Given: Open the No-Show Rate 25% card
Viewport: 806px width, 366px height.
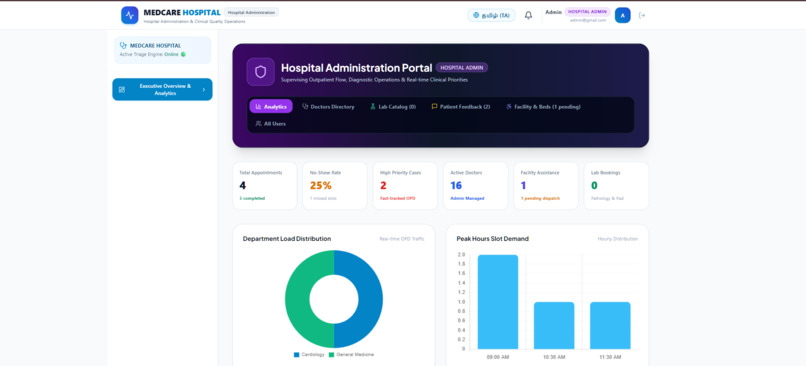Looking at the screenshot, I should 335,186.
